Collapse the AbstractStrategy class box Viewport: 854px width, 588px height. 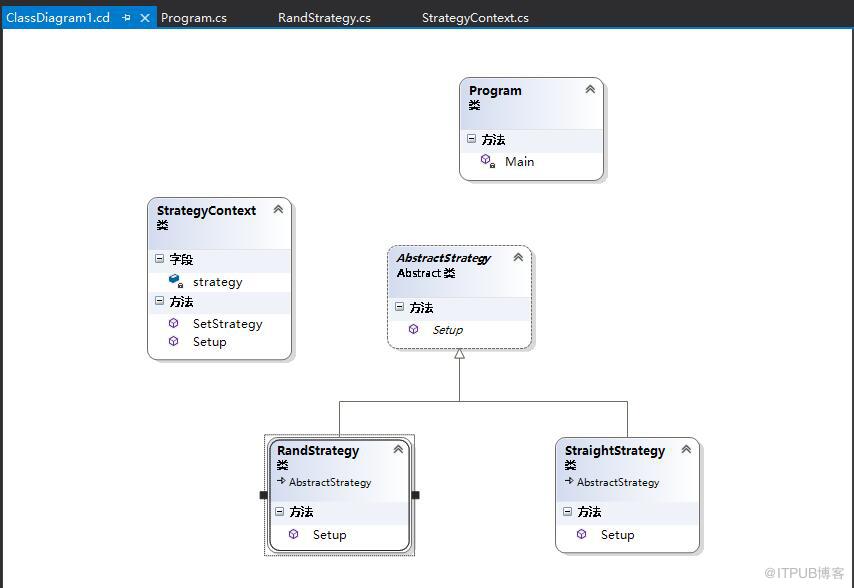tap(518, 257)
